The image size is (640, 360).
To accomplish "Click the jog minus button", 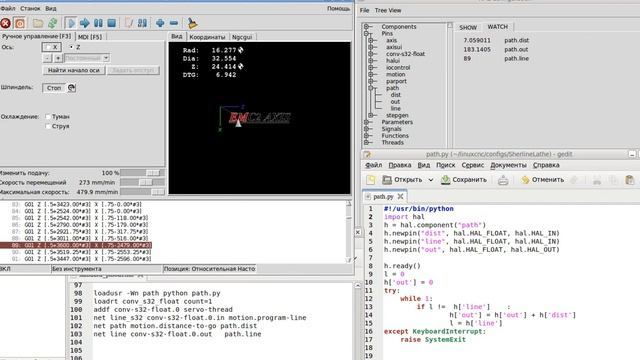I will [47, 58].
